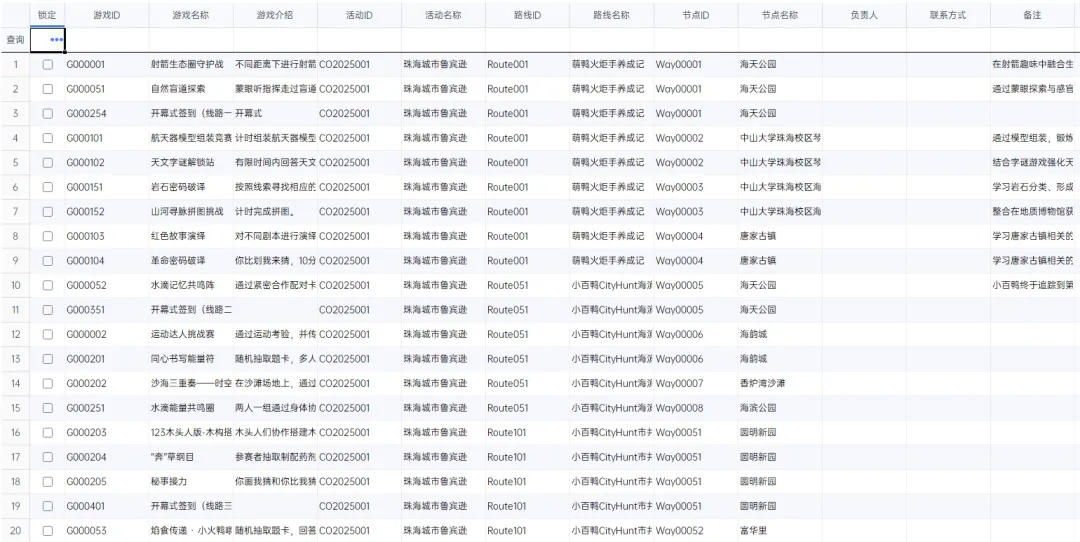Click the 游戏ID column header
The image size is (1080, 542).
click(105, 16)
